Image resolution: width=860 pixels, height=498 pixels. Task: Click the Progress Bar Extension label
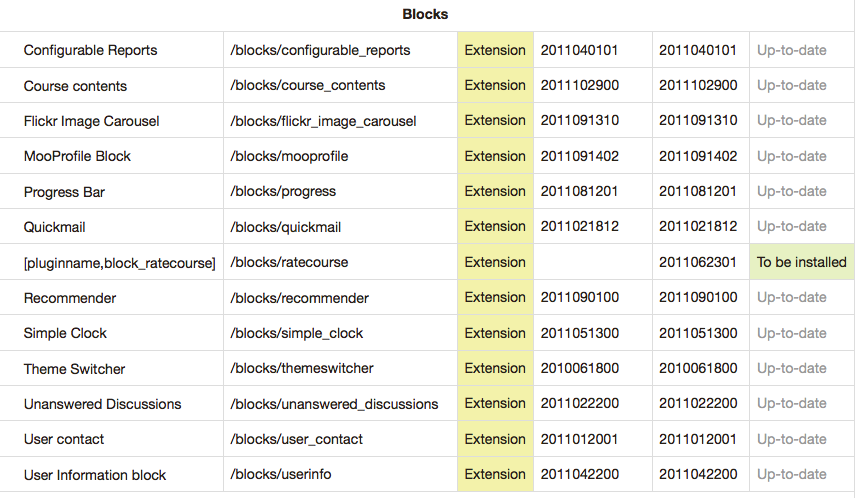click(495, 191)
